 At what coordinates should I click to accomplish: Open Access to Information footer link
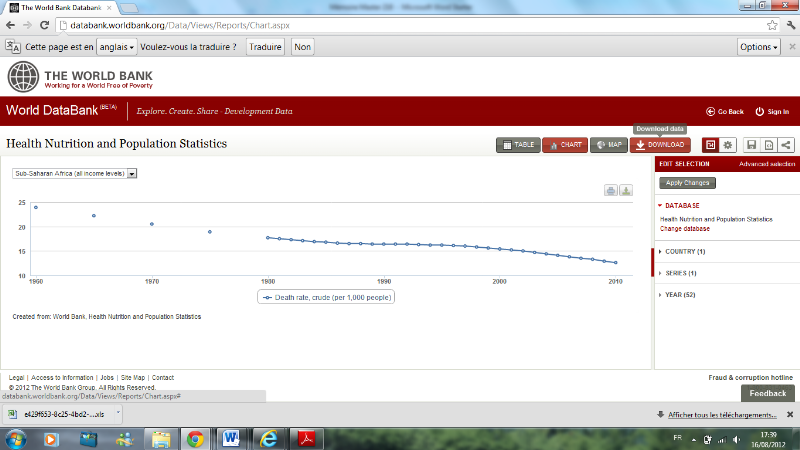(62, 378)
